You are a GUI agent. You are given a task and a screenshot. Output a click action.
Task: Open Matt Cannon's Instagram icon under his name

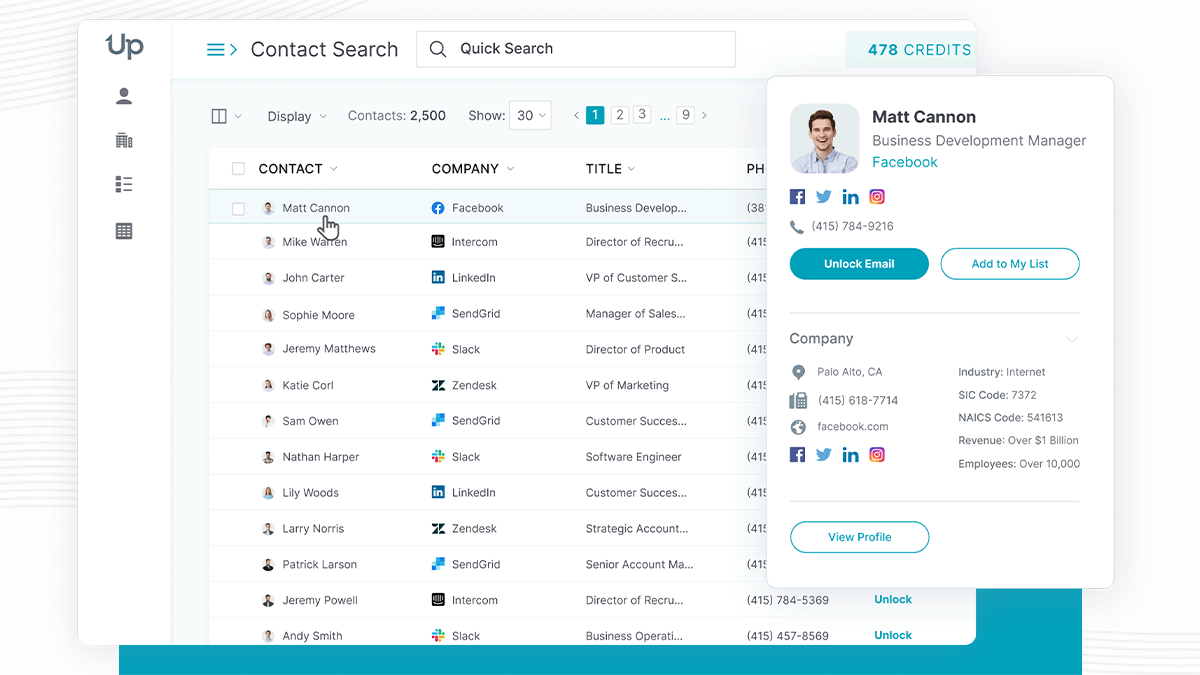tap(877, 197)
